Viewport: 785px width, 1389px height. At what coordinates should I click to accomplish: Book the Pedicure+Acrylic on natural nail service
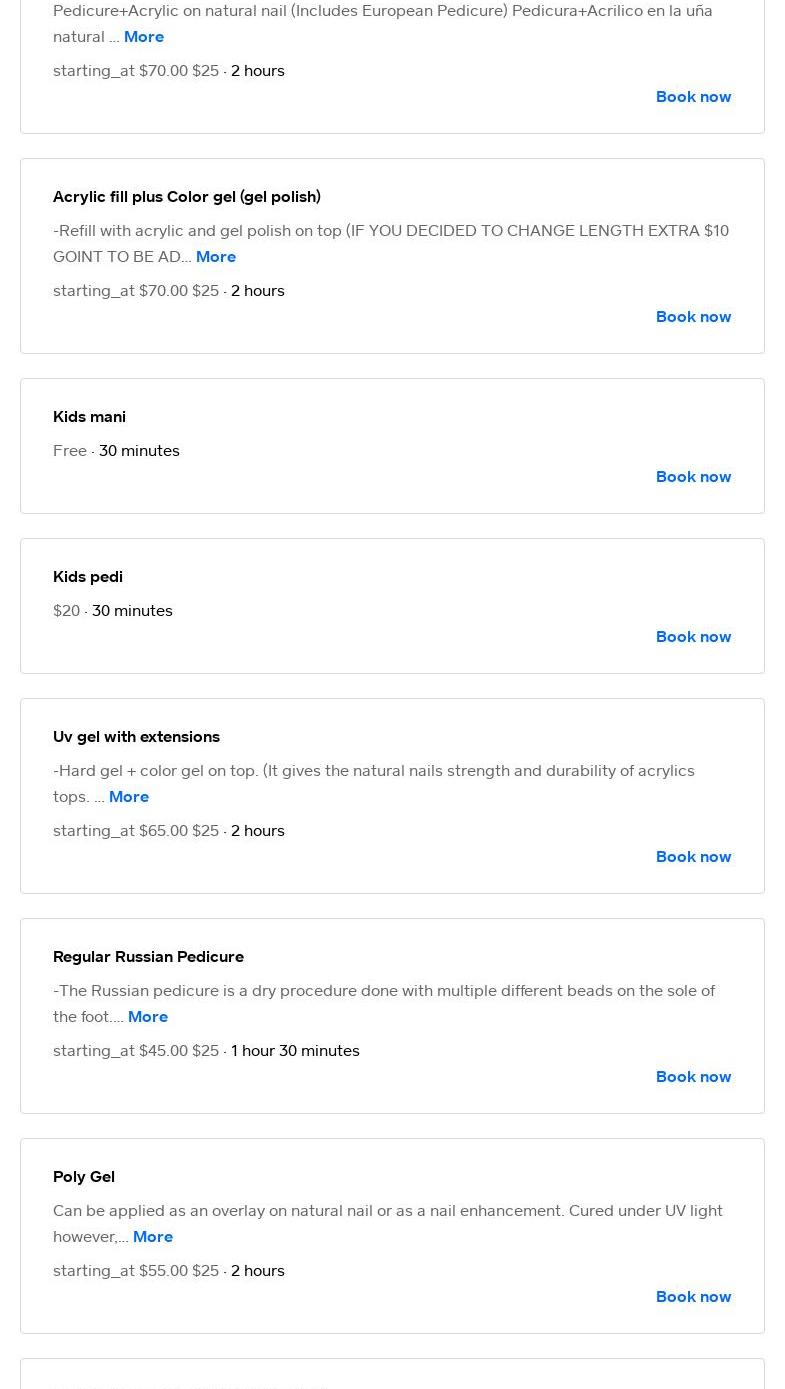pyautogui.click(x=693, y=97)
